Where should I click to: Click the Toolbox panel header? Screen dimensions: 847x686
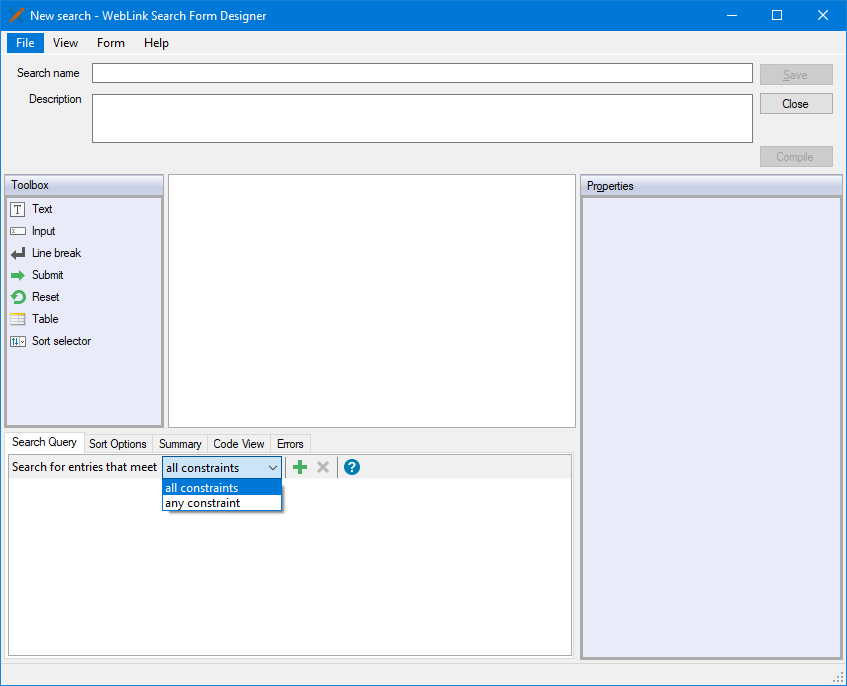[84, 185]
